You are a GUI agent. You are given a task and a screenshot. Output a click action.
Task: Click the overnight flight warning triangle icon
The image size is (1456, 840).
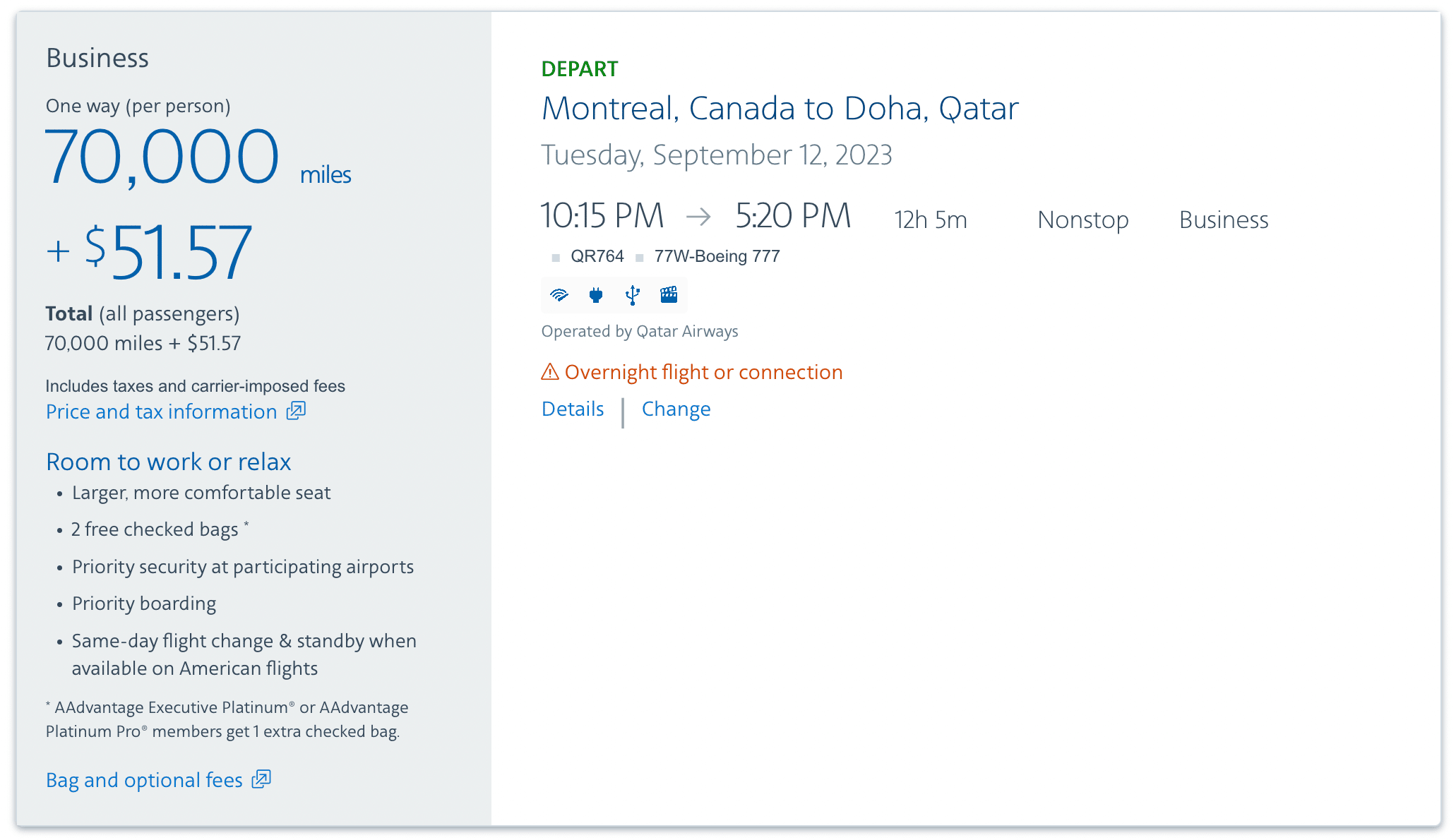[x=550, y=372]
